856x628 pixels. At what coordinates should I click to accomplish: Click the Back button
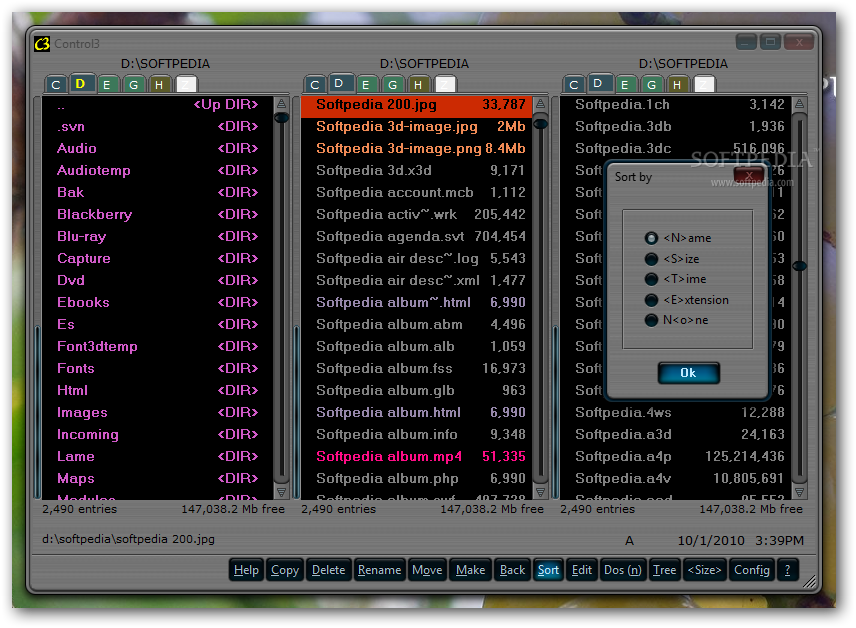(512, 570)
